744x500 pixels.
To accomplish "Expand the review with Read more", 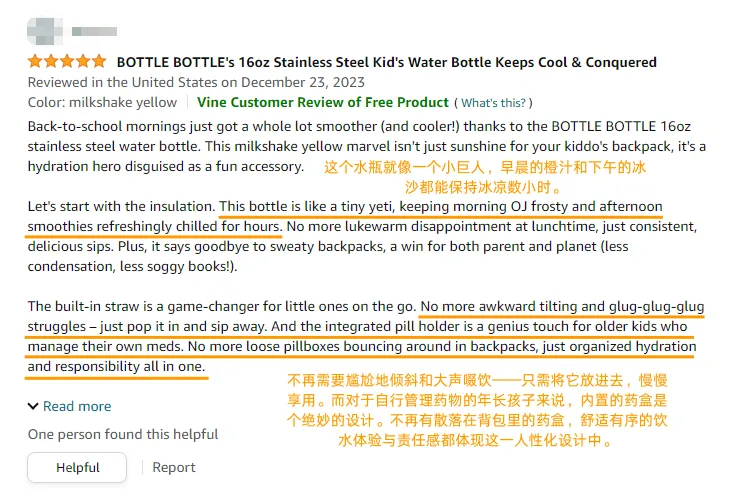I will tap(77, 406).
